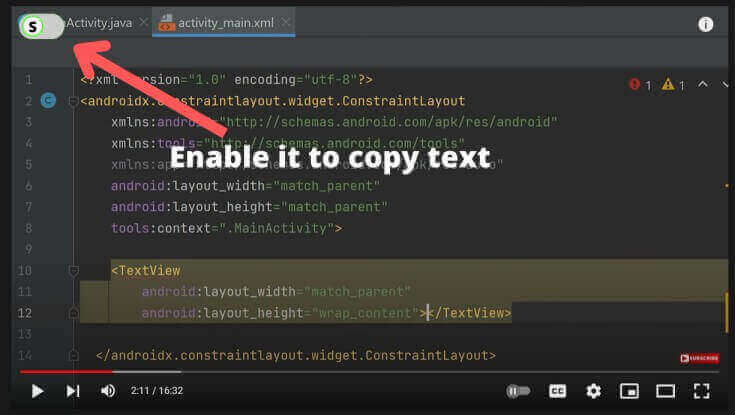This screenshot has height=415, width=735.
Task: Click the red error count indicator
Action: (640, 85)
